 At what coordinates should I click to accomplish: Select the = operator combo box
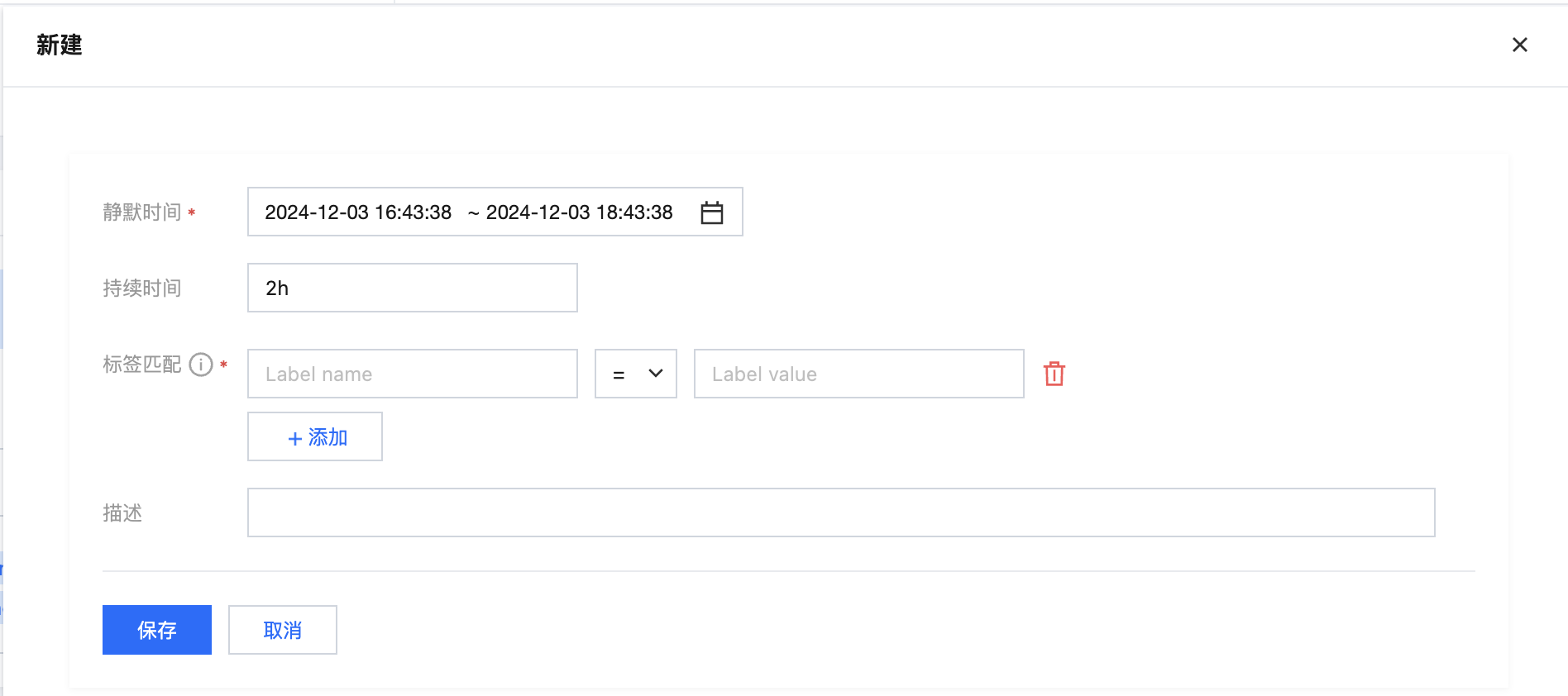[636, 374]
